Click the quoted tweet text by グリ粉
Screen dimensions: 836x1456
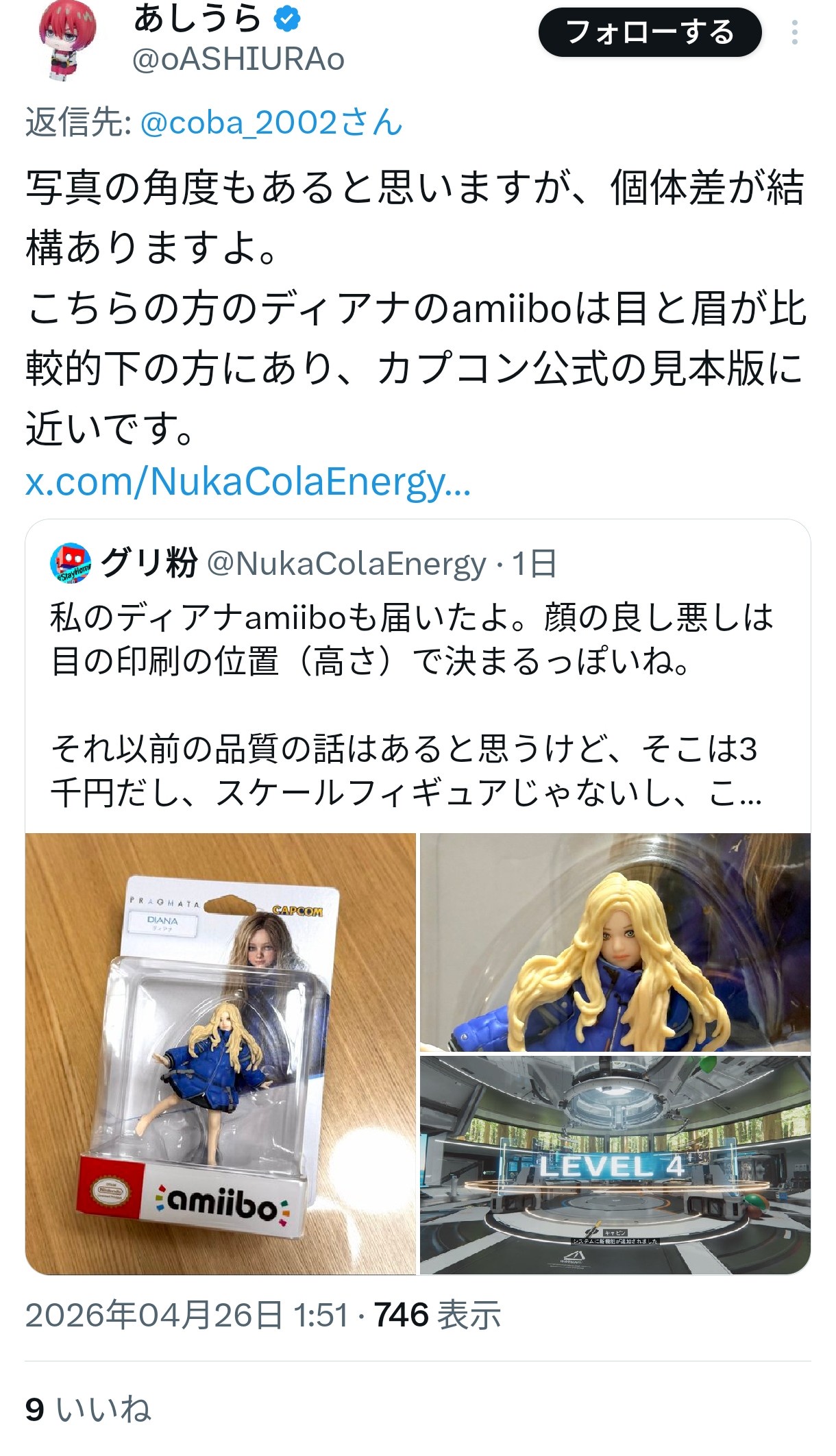click(x=411, y=706)
